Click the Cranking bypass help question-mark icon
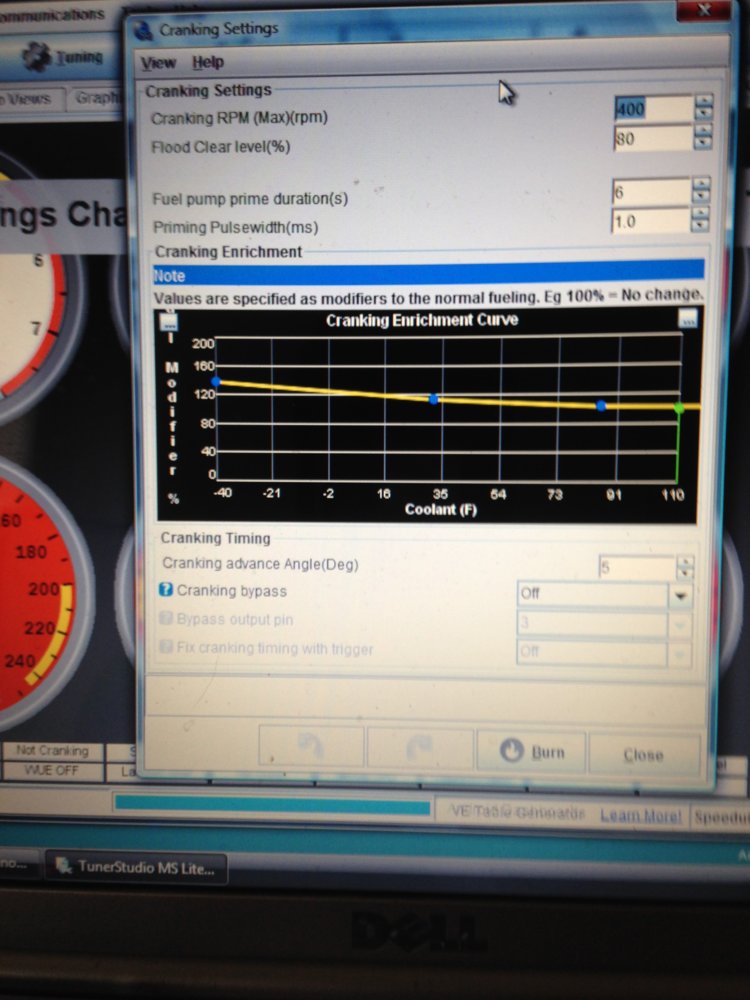The width and height of the screenshot is (750, 1000). 166,590
